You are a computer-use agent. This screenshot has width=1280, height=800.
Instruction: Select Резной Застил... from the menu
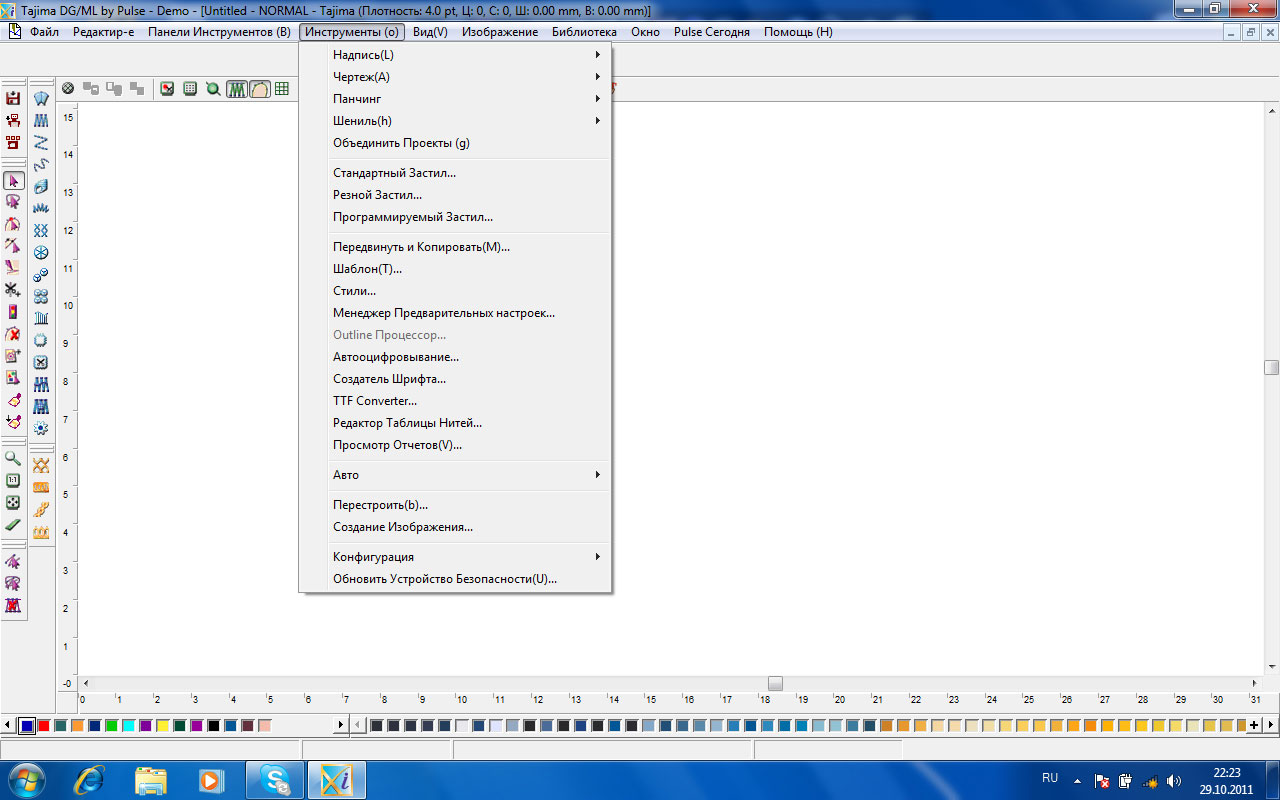click(455, 195)
